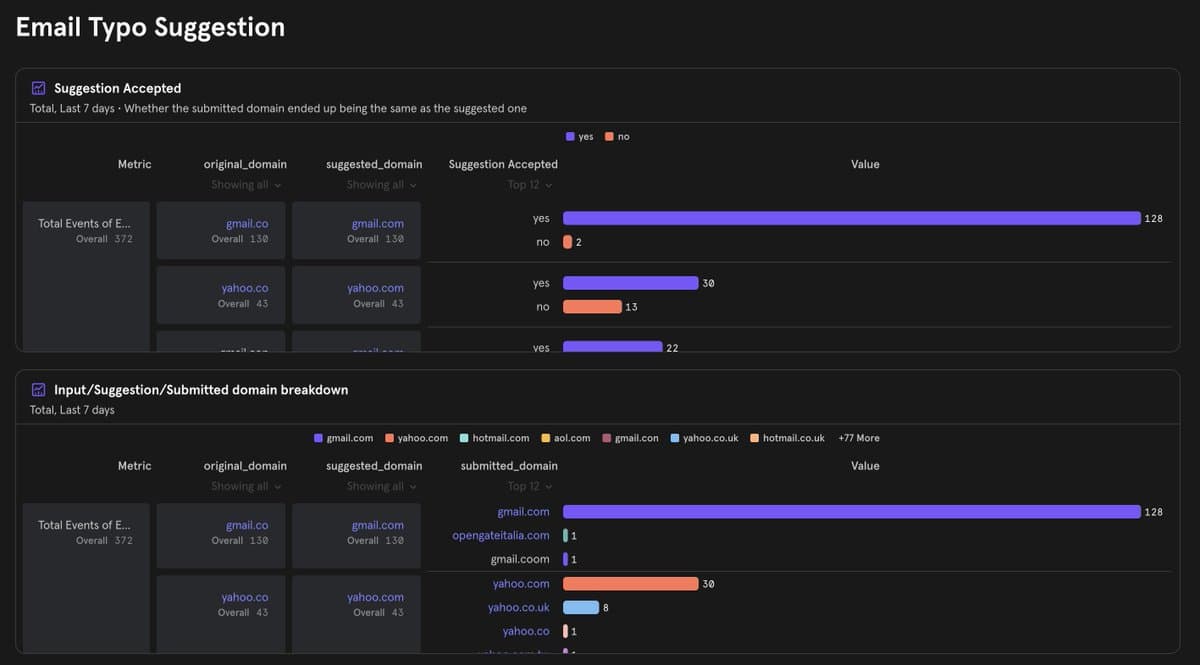Image resolution: width=1200 pixels, height=665 pixels.
Task: Toggle the purple 'yes' legend series
Action: pyautogui.click(x=580, y=136)
